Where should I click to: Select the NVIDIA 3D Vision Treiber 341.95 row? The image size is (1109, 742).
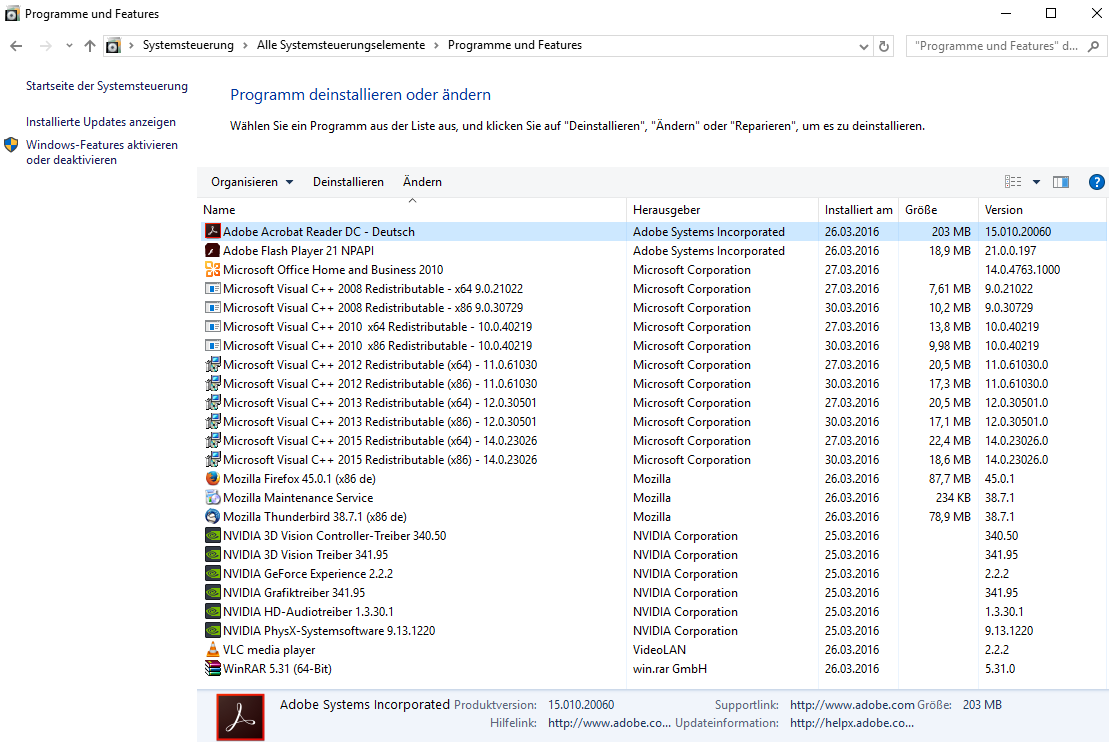pyautogui.click(x=654, y=555)
